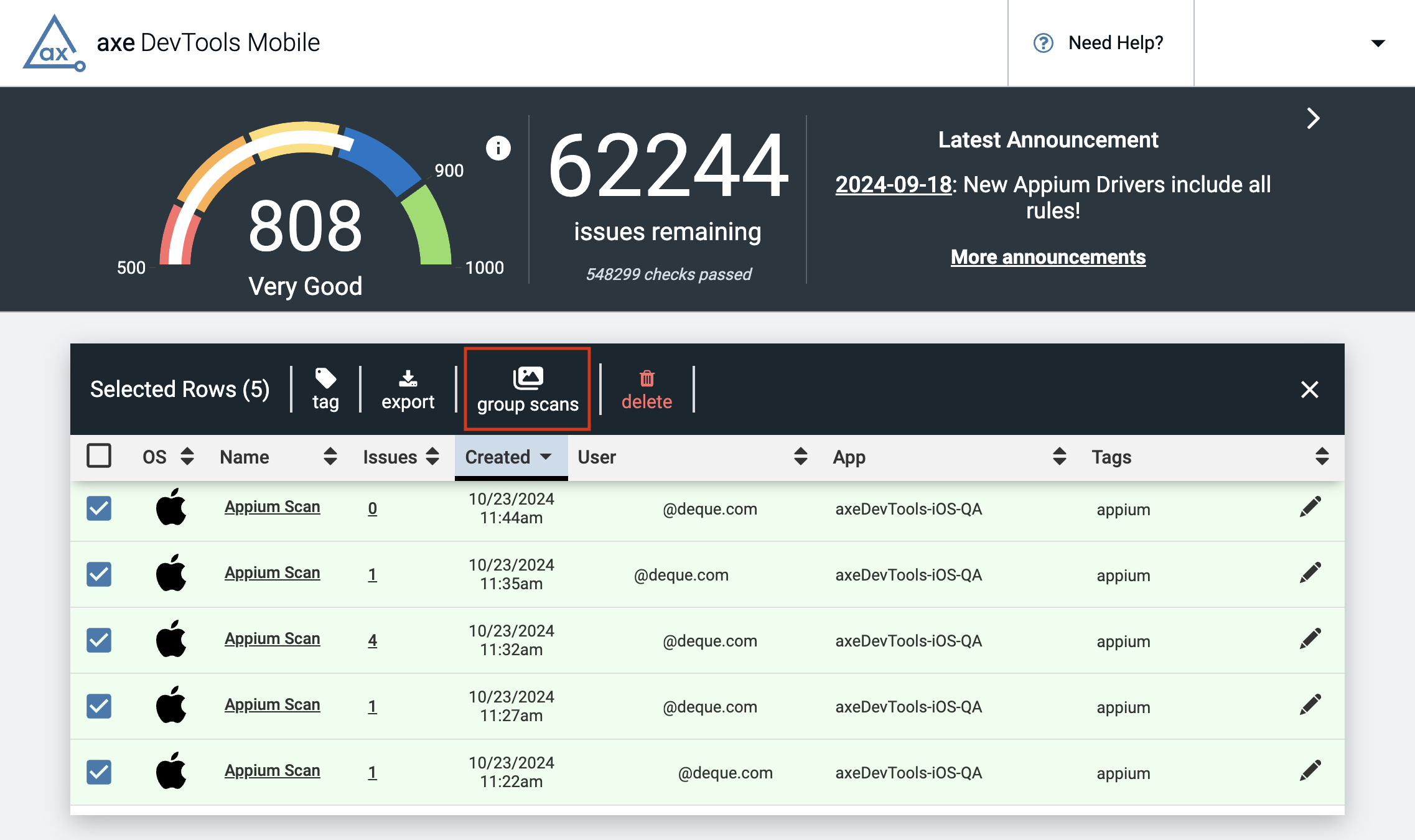Sort table by App column
1415x840 pixels.
(1059, 457)
